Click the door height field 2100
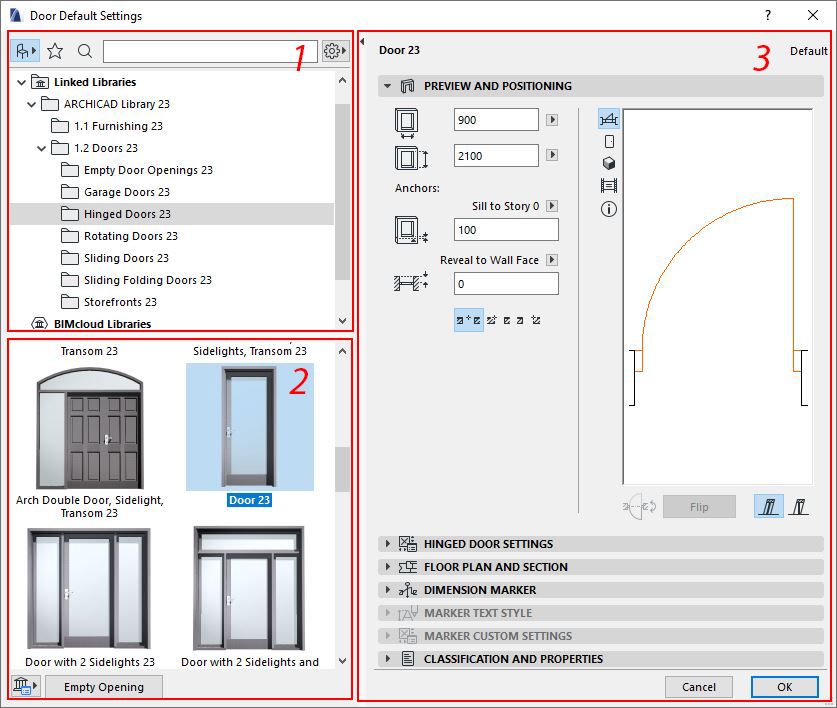The width and height of the screenshot is (837, 708). (x=496, y=155)
